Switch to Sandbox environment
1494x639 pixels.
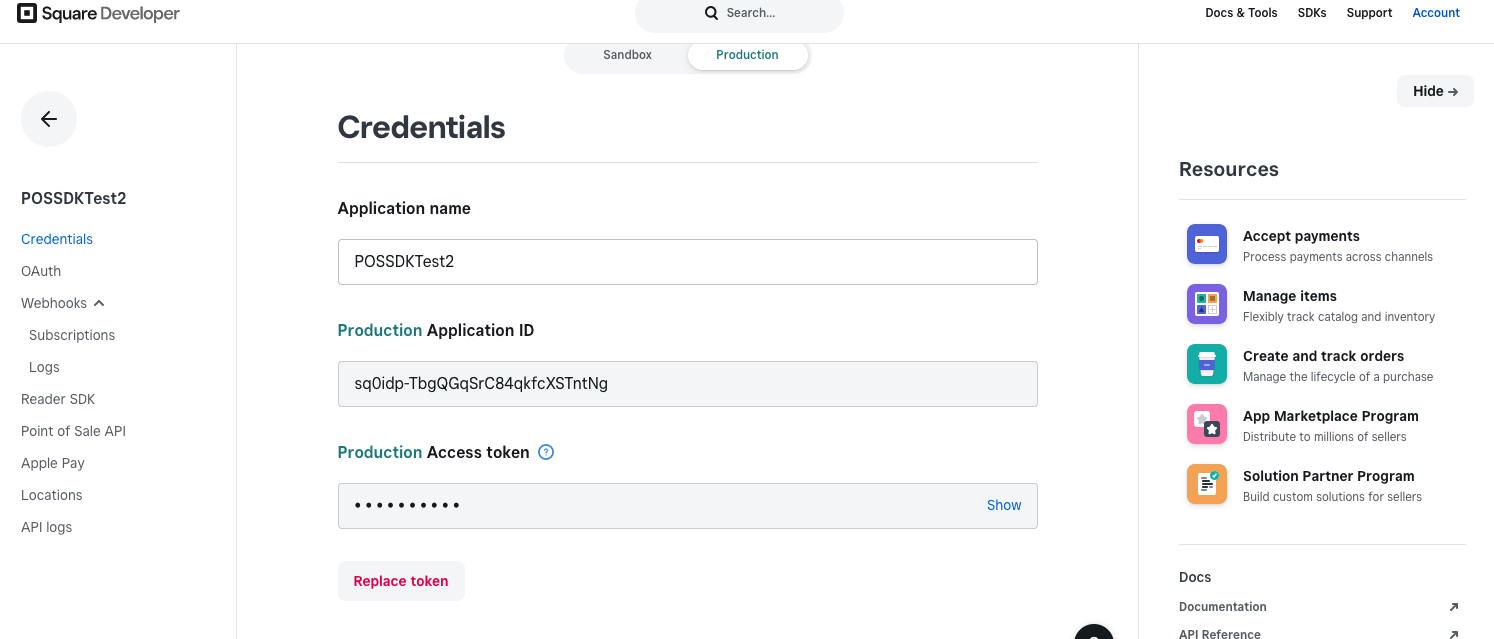pyautogui.click(x=627, y=55)
